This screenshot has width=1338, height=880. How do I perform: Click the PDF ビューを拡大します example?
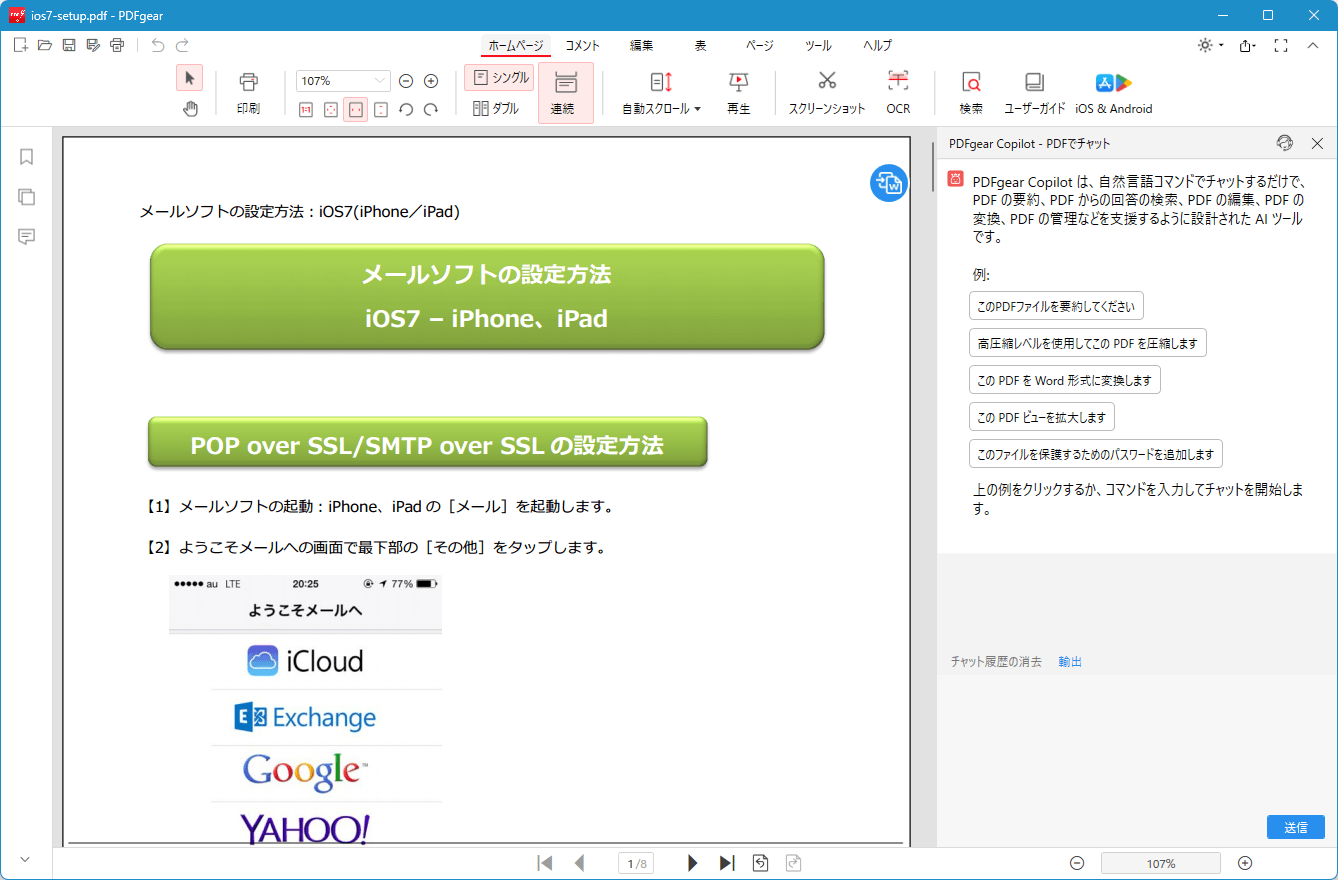(1042, 417)
